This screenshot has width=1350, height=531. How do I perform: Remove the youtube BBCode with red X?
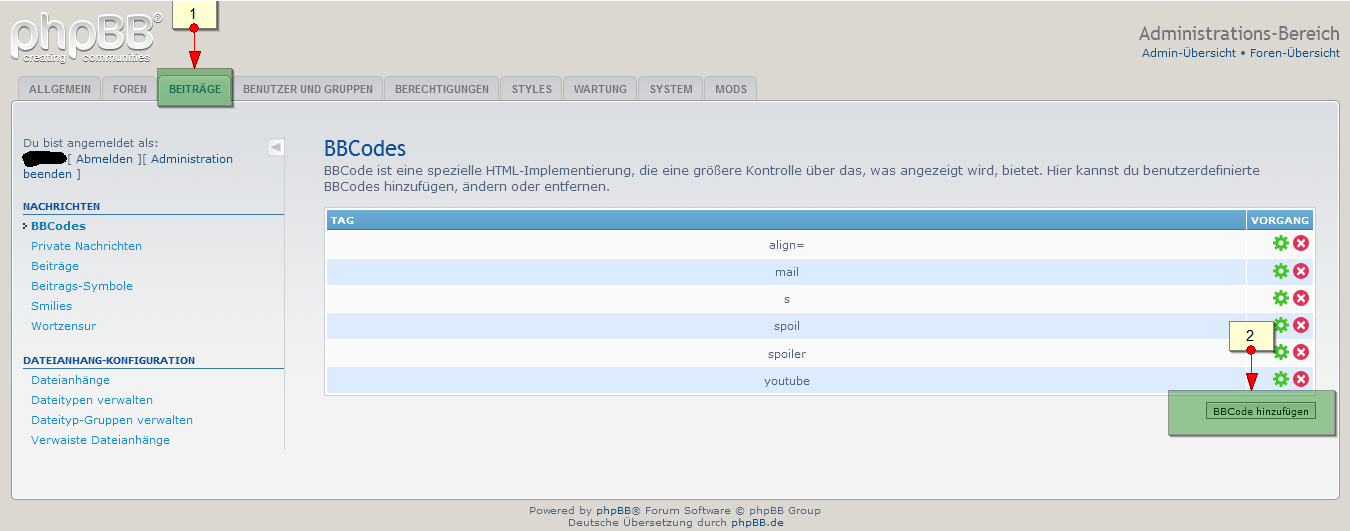tap(1301, 379)
